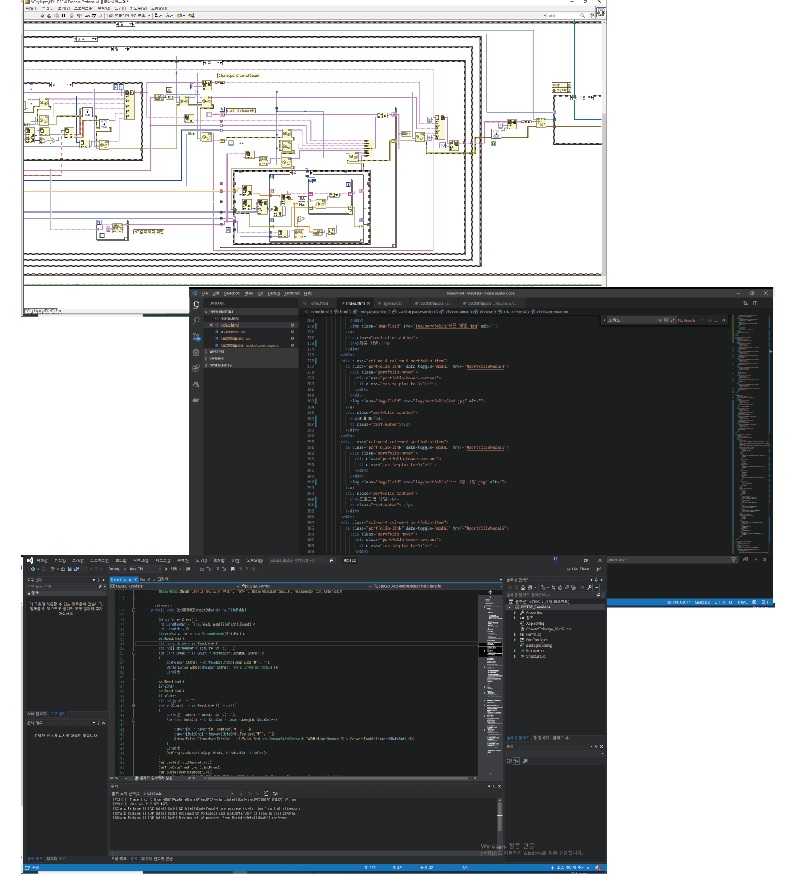This screenshot has height=876, width=788.
Task: Select Form1.cs document tab in Visual Studio
Action: [x=122, y=579]
